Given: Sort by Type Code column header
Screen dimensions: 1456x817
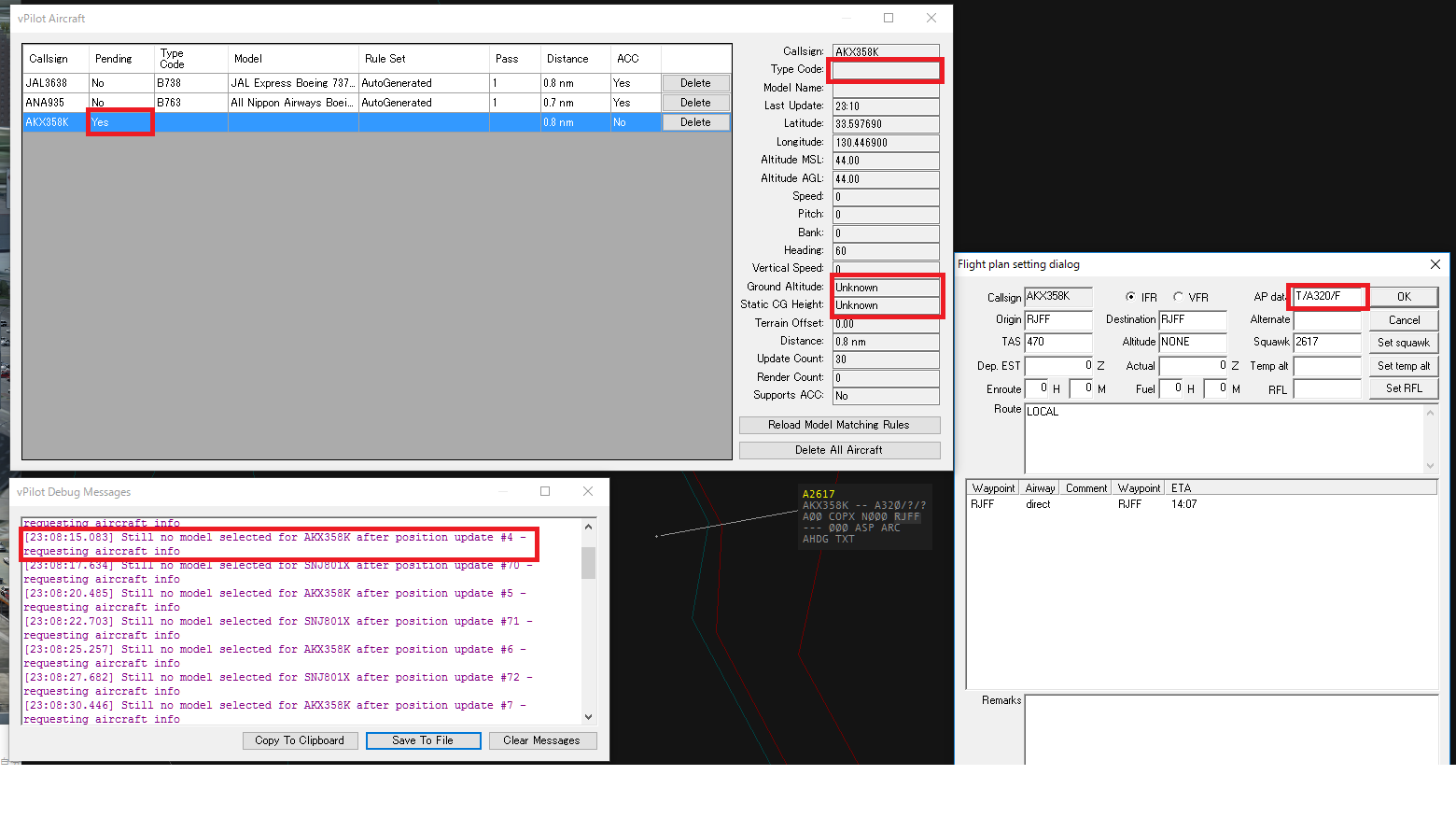Looking at the screenshot, I should (x=190, y=59).
